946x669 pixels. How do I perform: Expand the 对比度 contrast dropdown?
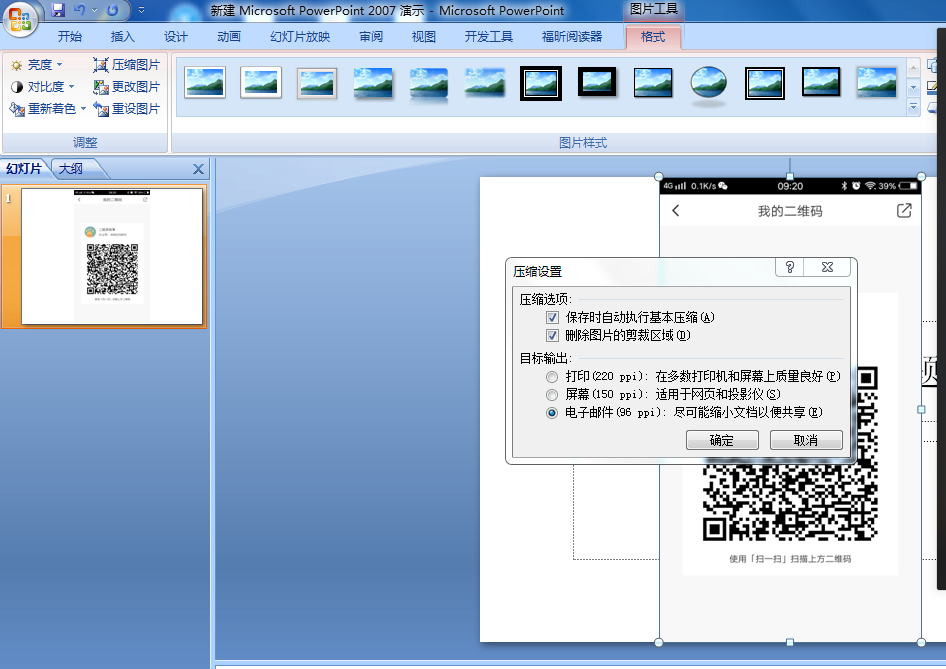click(71, 87)
